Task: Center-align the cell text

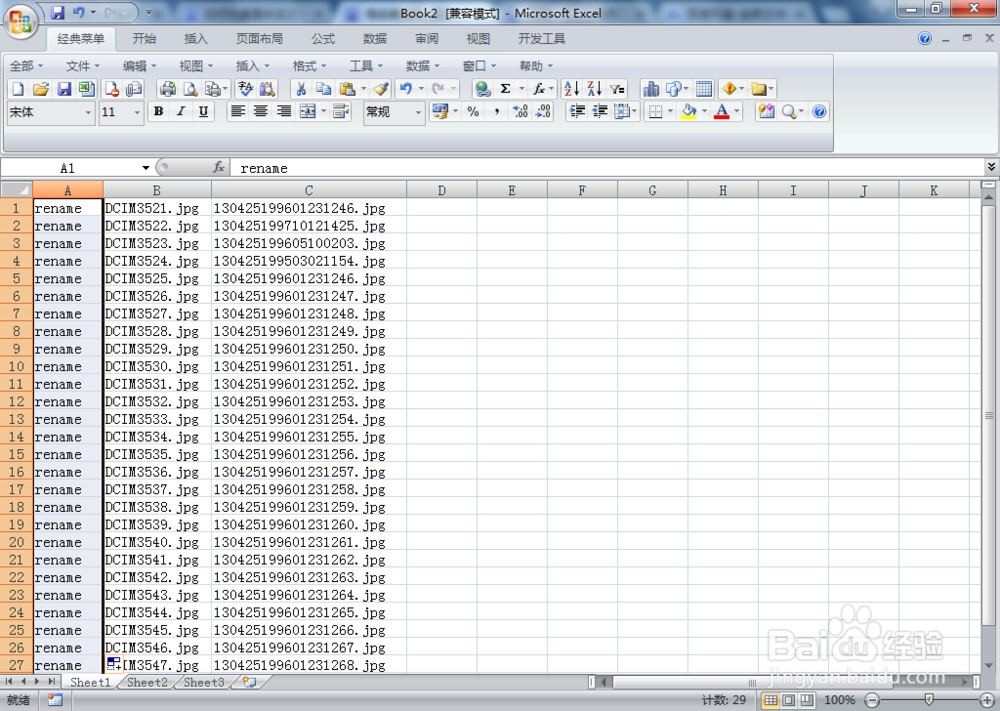Action: [x=261, y=112]
